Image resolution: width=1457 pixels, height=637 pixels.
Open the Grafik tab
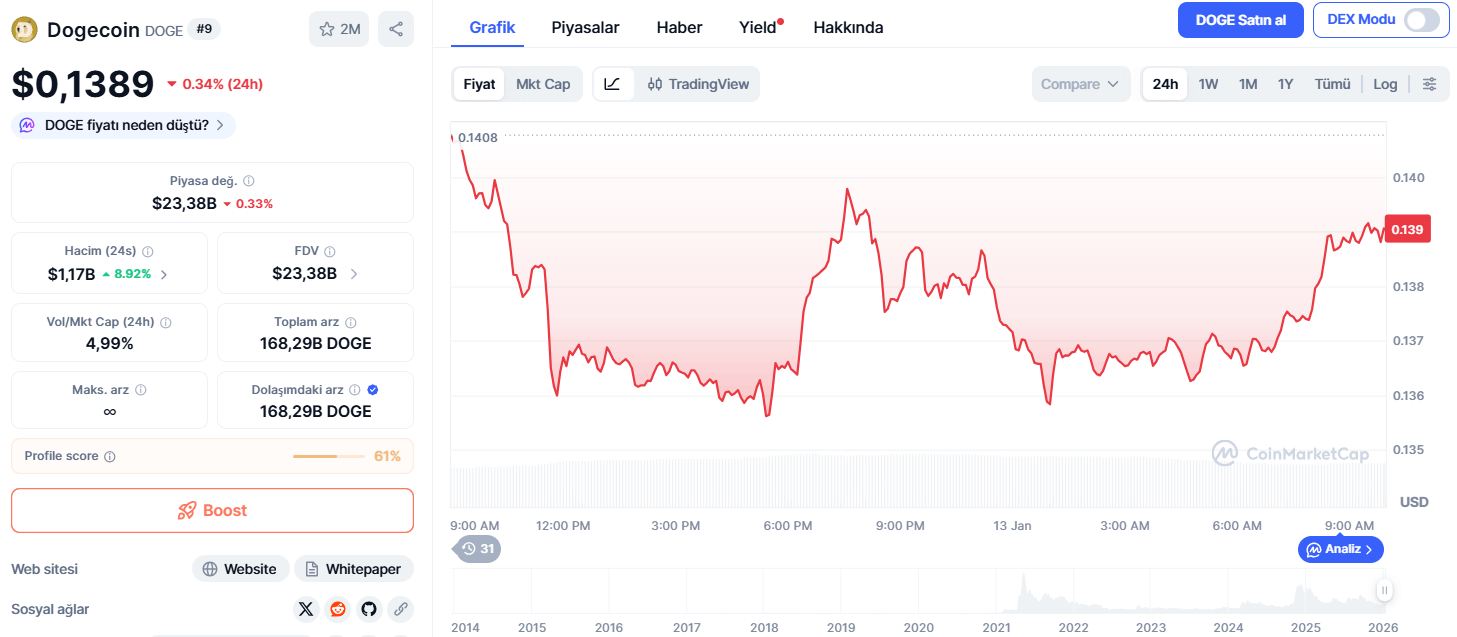pos(492,27)
